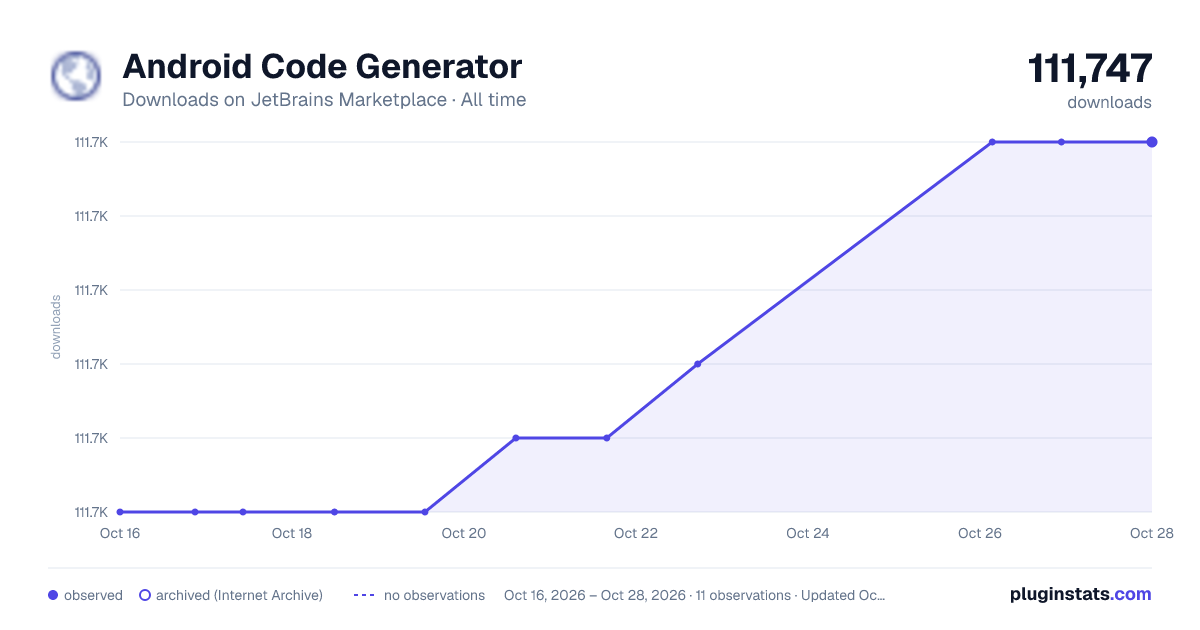Click the Oct 24 axis label
This screenshot has width=1200, height=630.
pos(808,533)
